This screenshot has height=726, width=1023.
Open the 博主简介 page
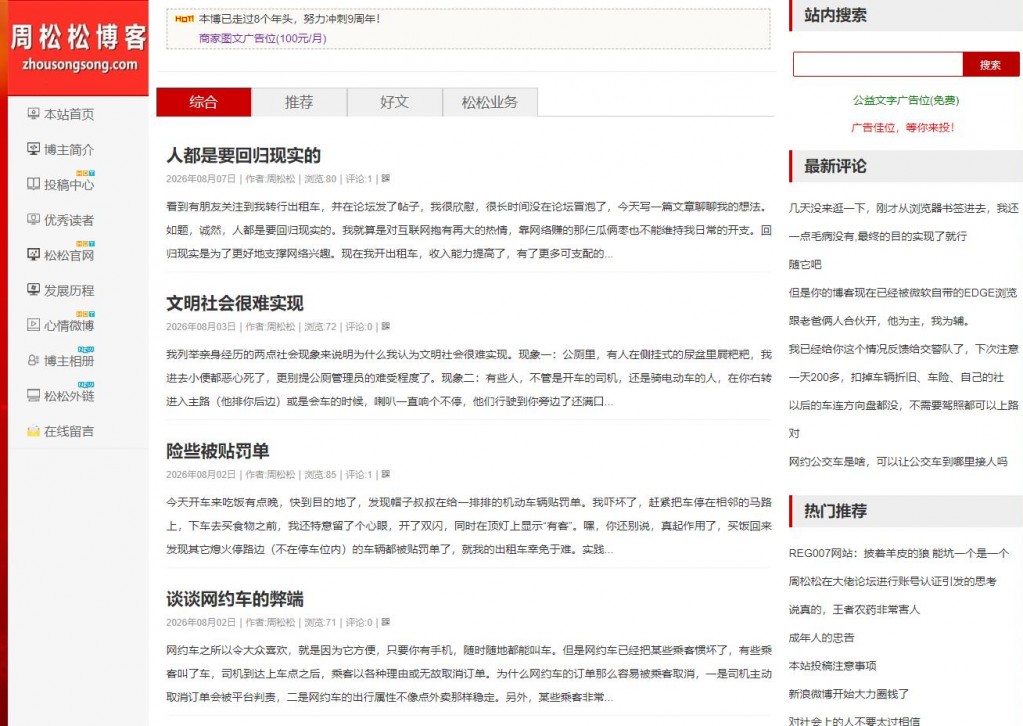click(x=69, y=149)
